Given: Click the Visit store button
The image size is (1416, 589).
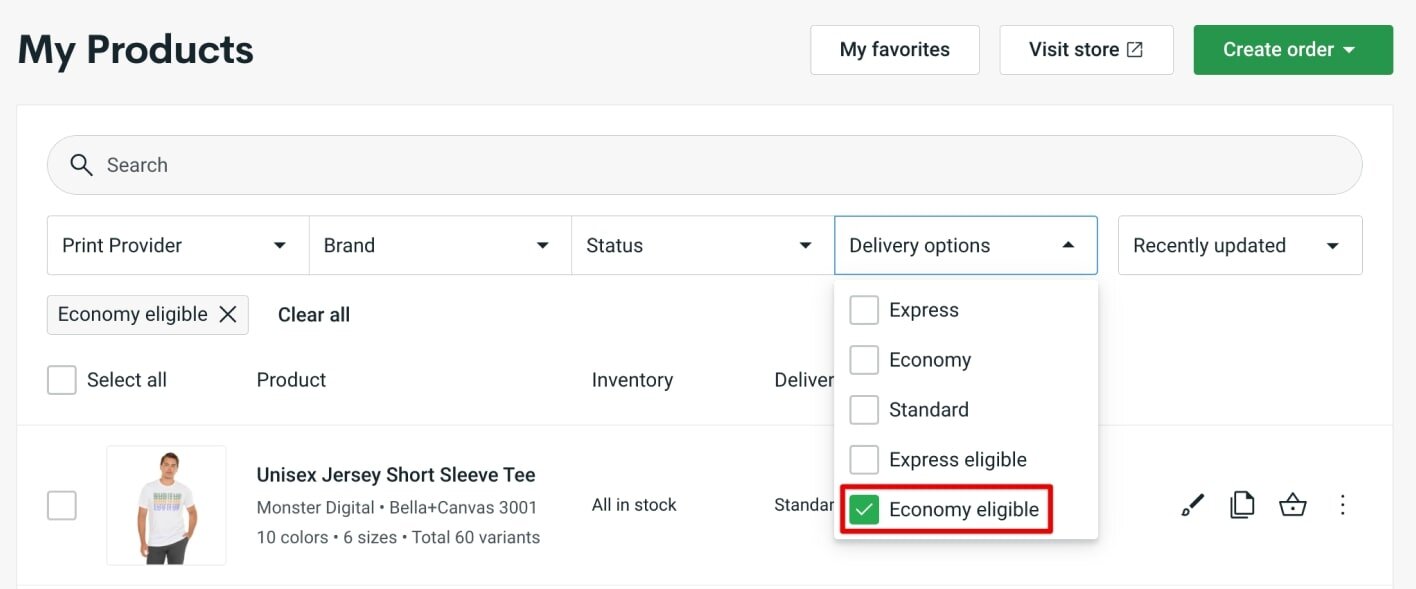Looking at the screenshot, I should (1086, 50).
